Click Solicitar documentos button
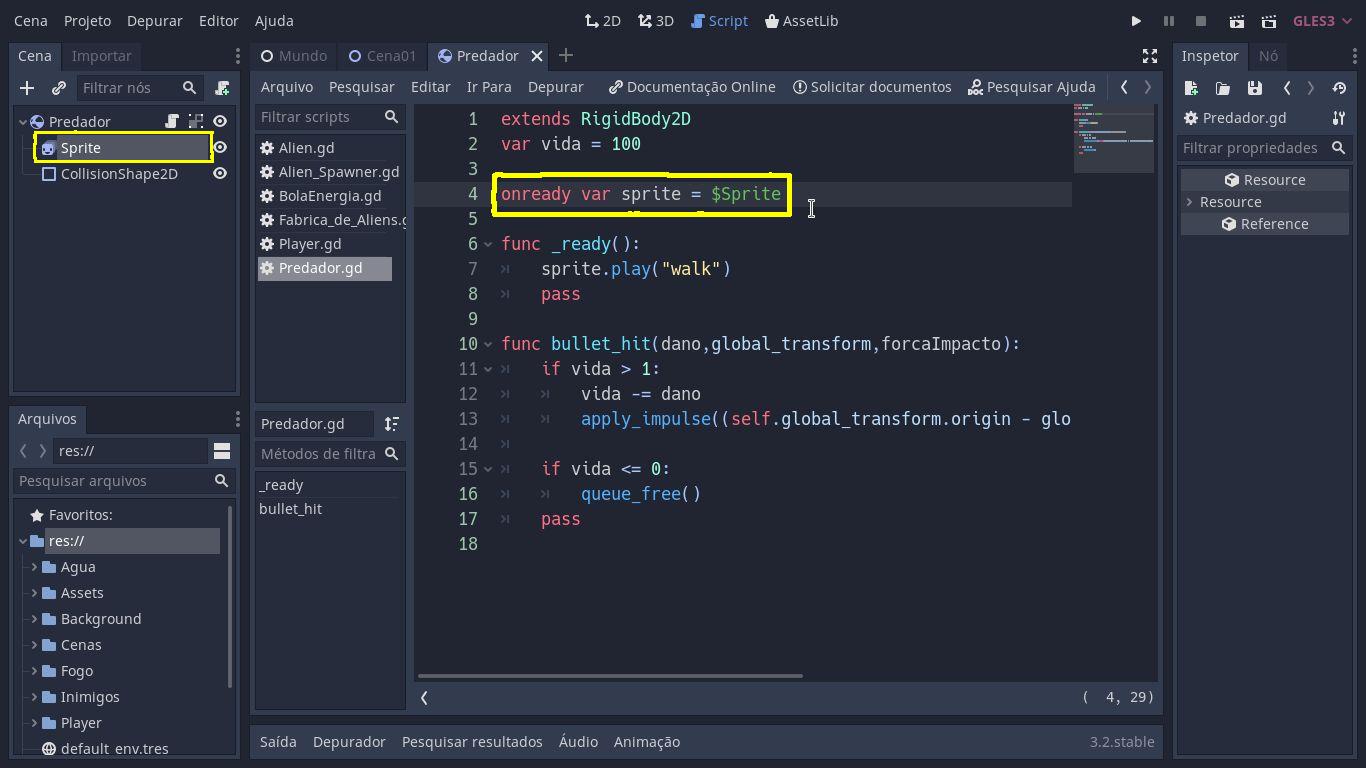 click(x=872, y=87)
